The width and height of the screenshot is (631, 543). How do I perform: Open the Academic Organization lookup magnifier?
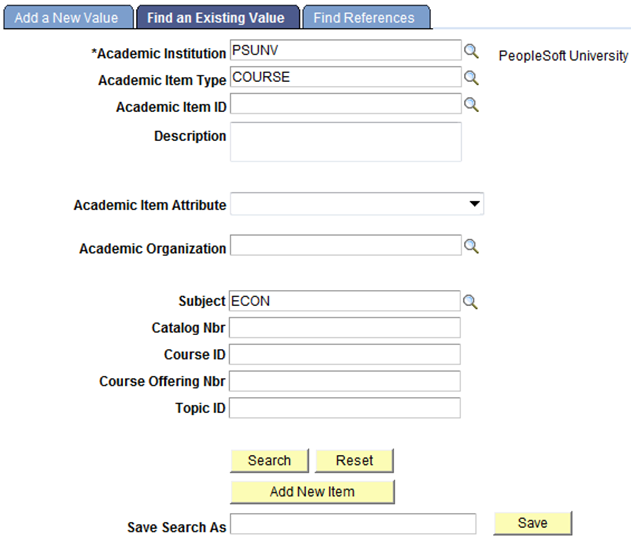click(471, 246)
